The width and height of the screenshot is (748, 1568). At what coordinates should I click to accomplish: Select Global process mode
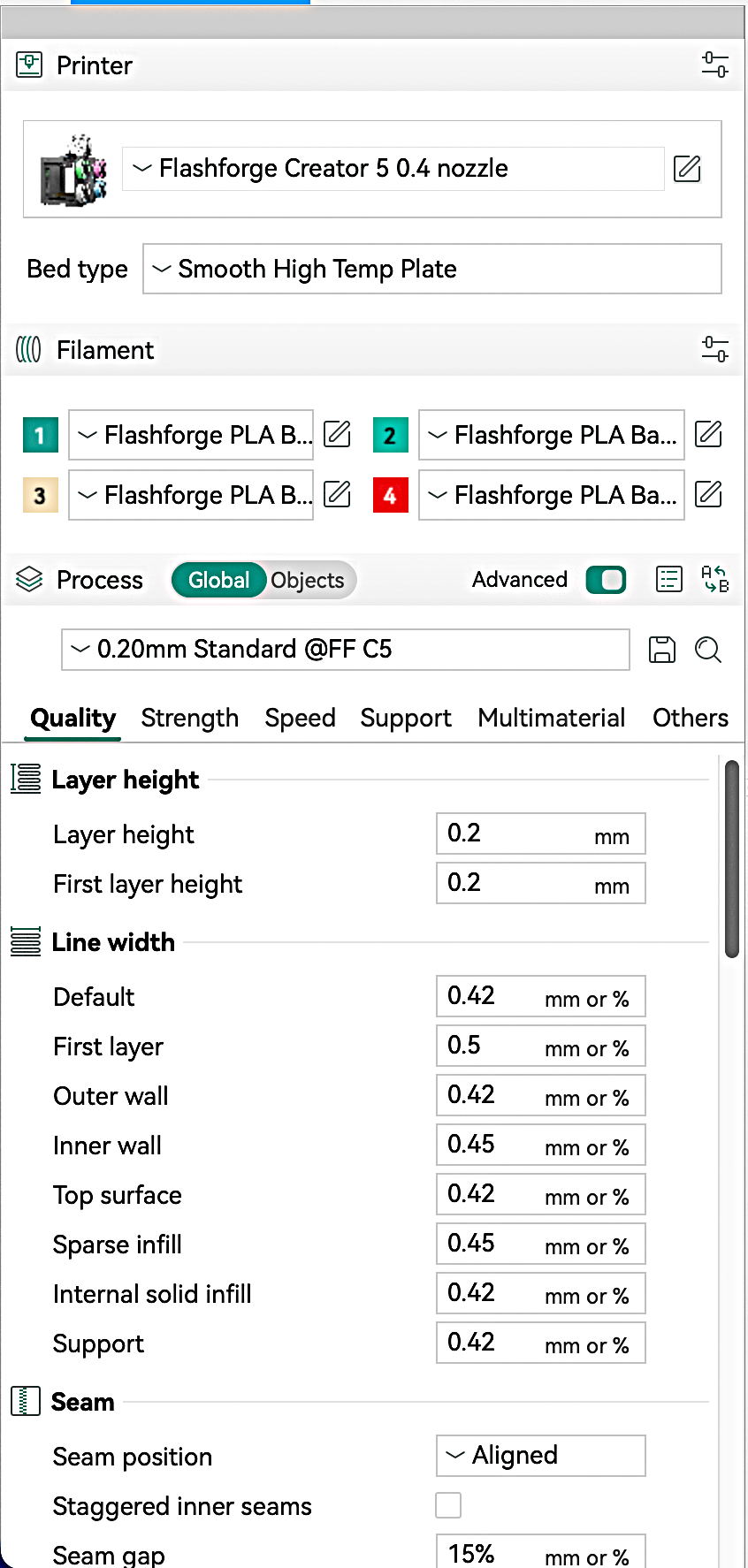[218, 580]
